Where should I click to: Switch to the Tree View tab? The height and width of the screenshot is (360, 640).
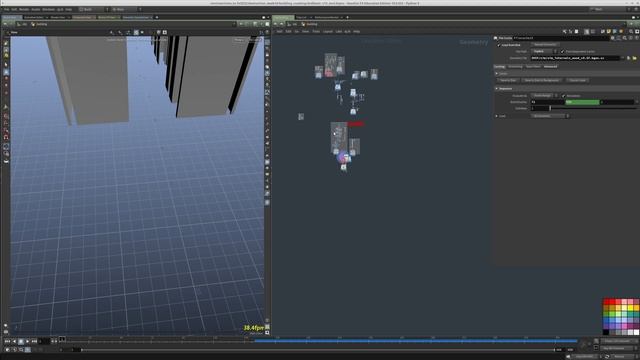[x=302, y=17]
